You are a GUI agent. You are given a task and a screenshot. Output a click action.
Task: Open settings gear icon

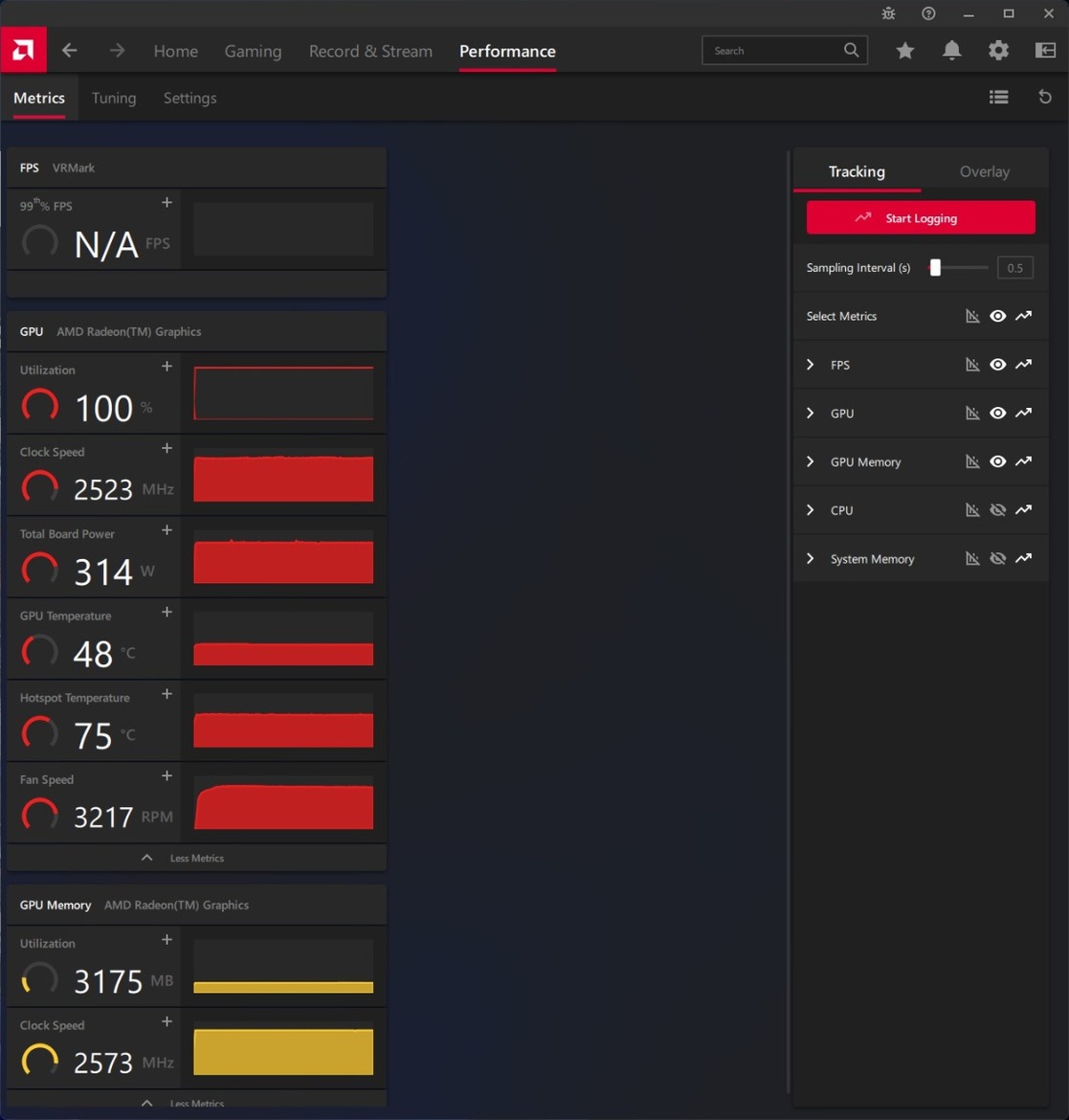(x=998, y=50)
